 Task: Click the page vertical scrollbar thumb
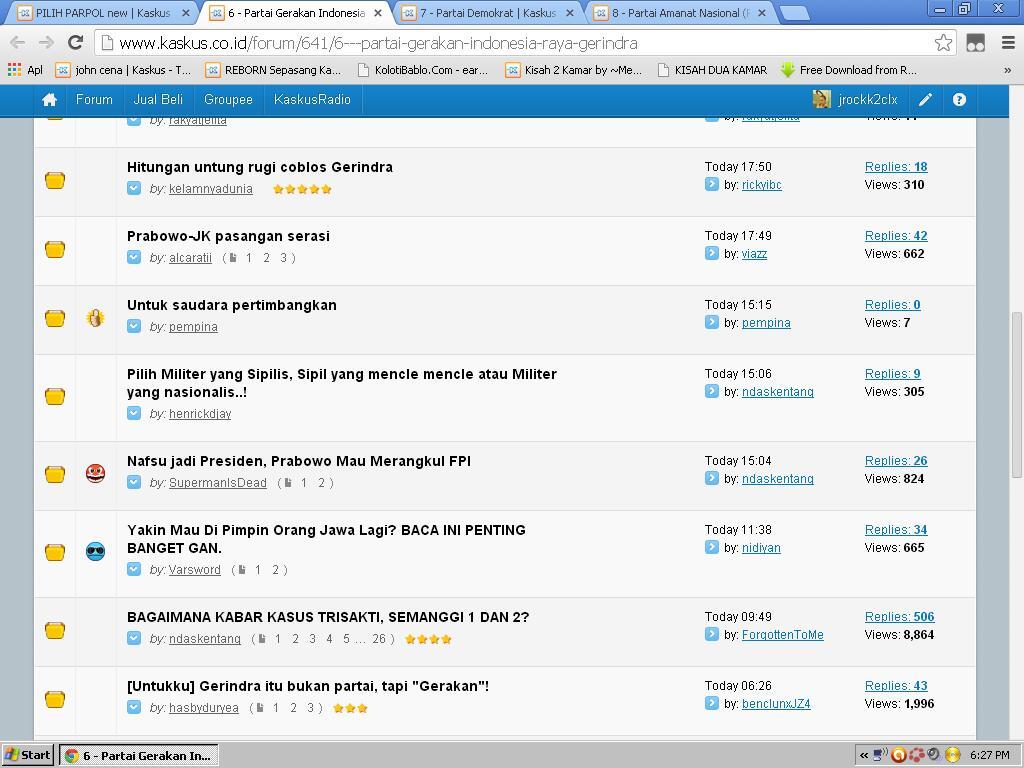click(1016, 395)
